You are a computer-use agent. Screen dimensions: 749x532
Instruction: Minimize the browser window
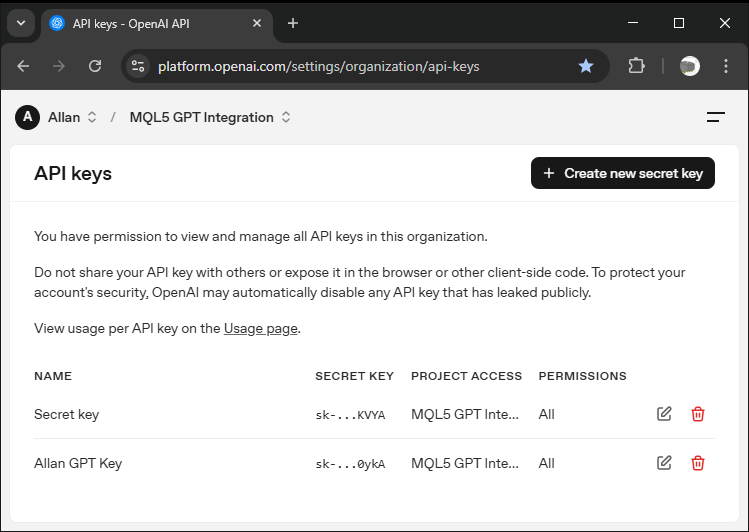point(633,23)
